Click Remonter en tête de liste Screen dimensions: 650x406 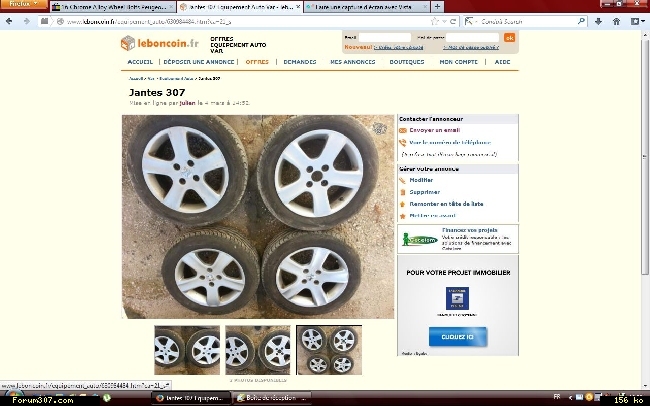(x=446, y=204)
